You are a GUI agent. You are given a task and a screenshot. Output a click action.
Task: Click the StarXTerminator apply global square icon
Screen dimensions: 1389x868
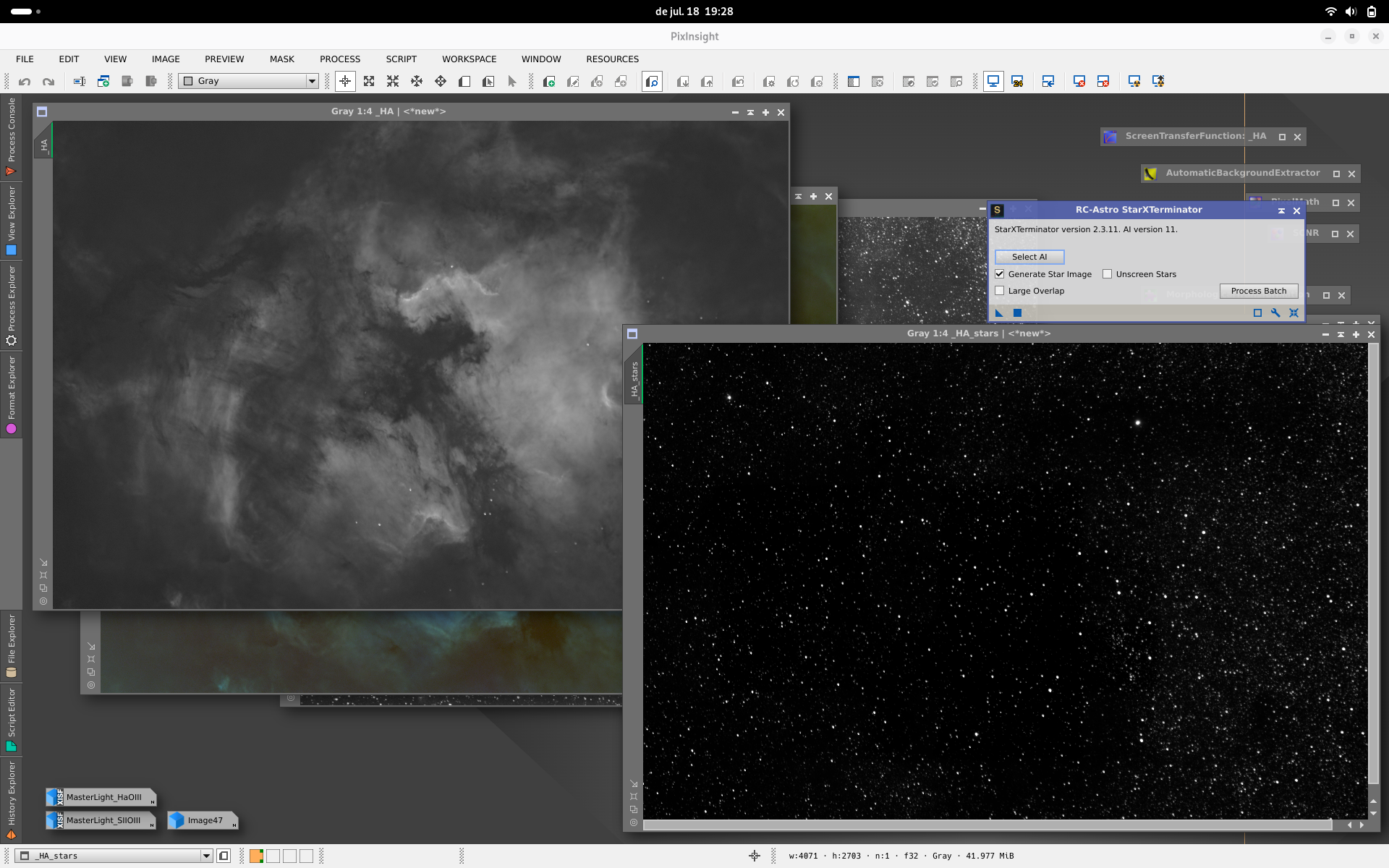1017,312
